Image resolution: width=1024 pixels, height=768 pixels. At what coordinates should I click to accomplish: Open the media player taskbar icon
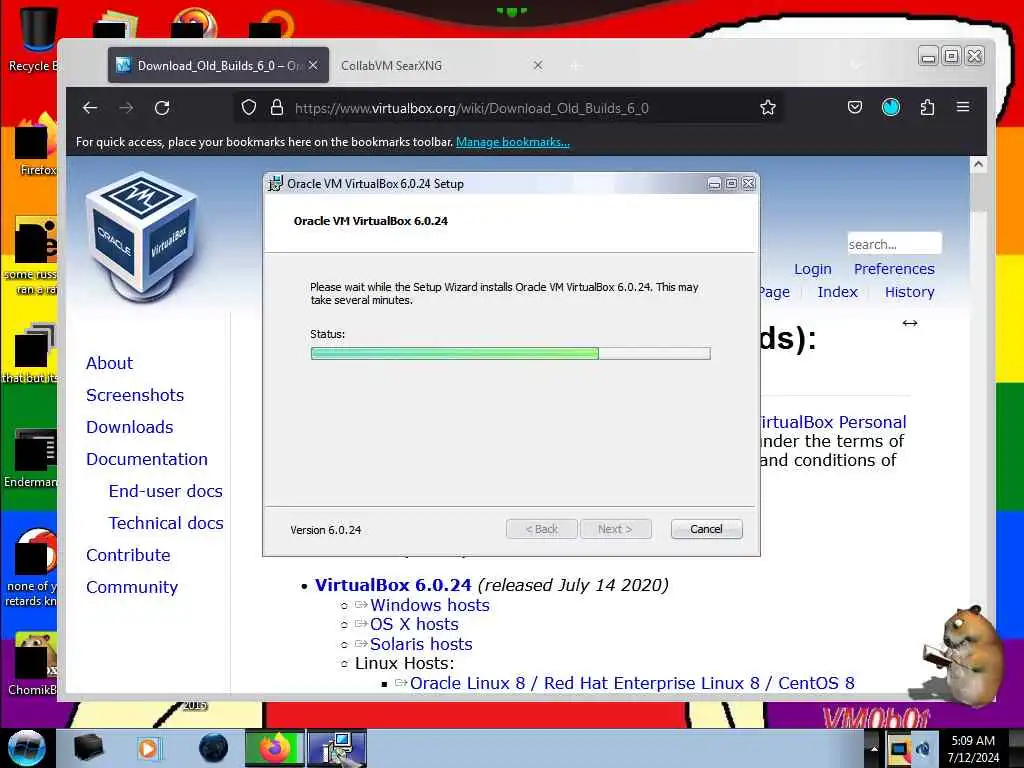point(148,748)
